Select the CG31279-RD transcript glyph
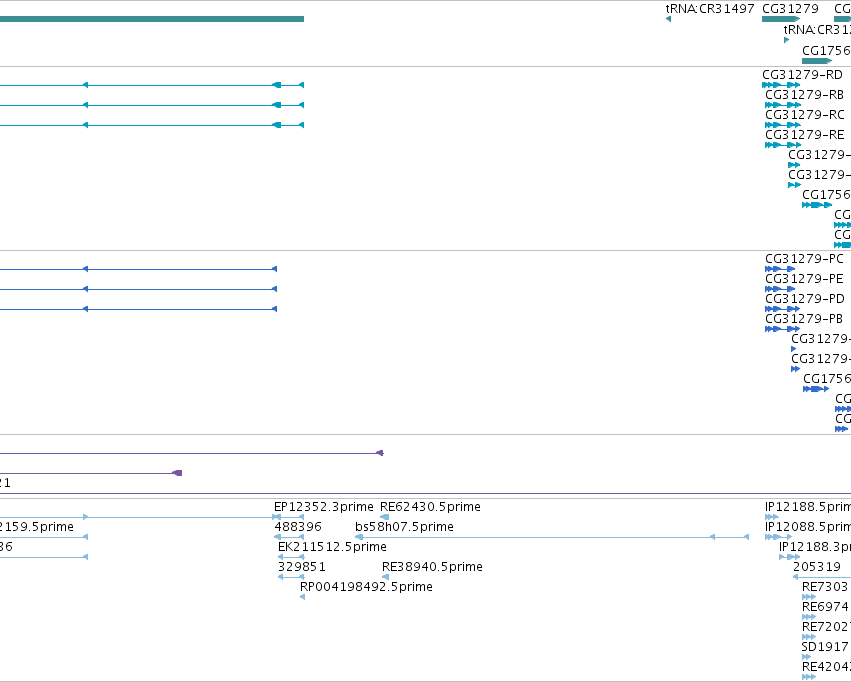This screenshot has height=682, width=851. pos(781,85)
